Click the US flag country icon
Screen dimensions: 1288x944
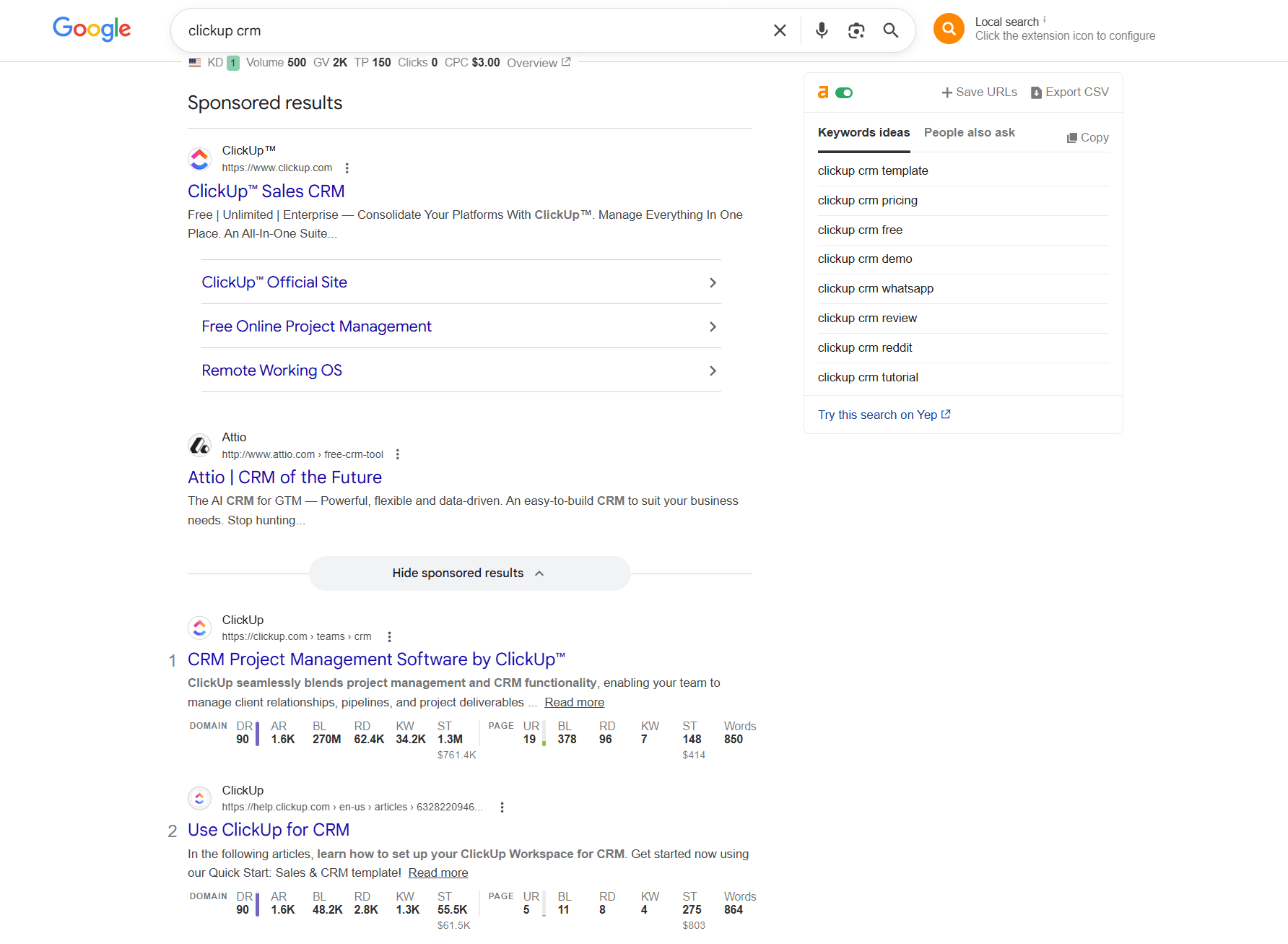[x=195, y=63]
